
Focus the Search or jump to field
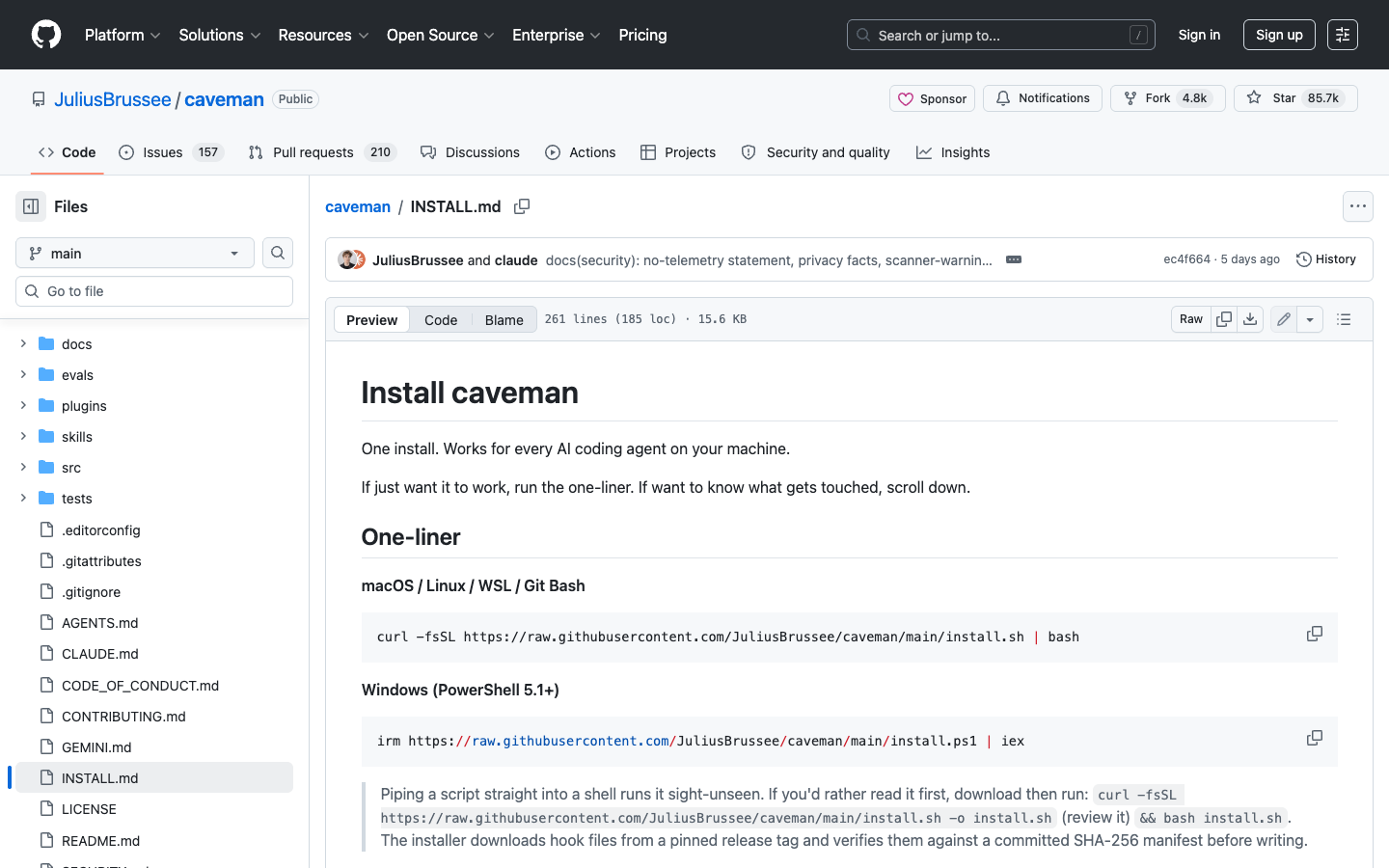pyautogui.click(x=1001, y=35)
